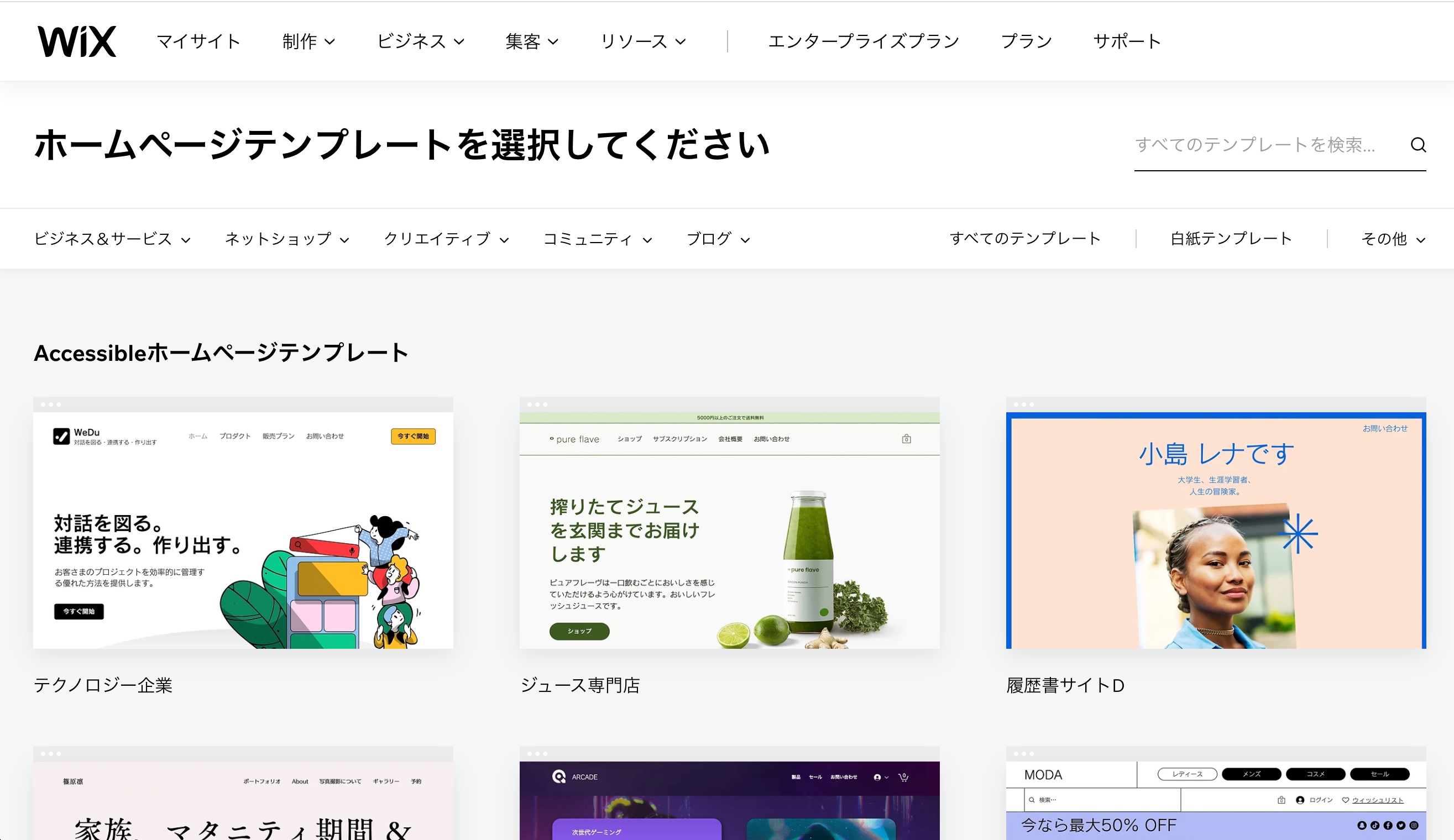Image resolution: width=1454 pixels, height=840 pixels.
Task: Click ウィッシュリスト link in MODA preview
Action: pyautogui.click(x=1377, y=800)
